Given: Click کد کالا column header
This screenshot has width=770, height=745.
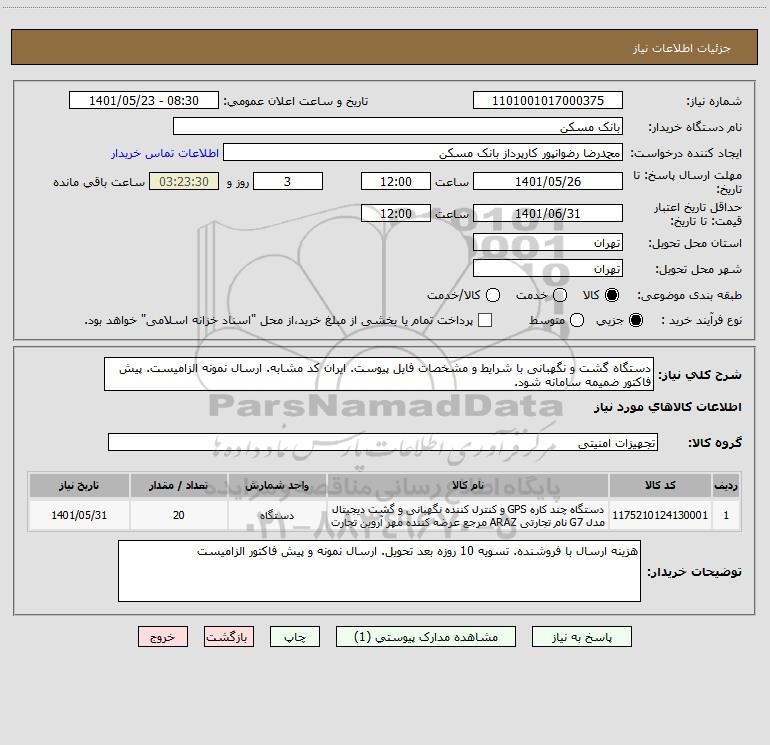Looking at the screenshot, I should [660, 485].
